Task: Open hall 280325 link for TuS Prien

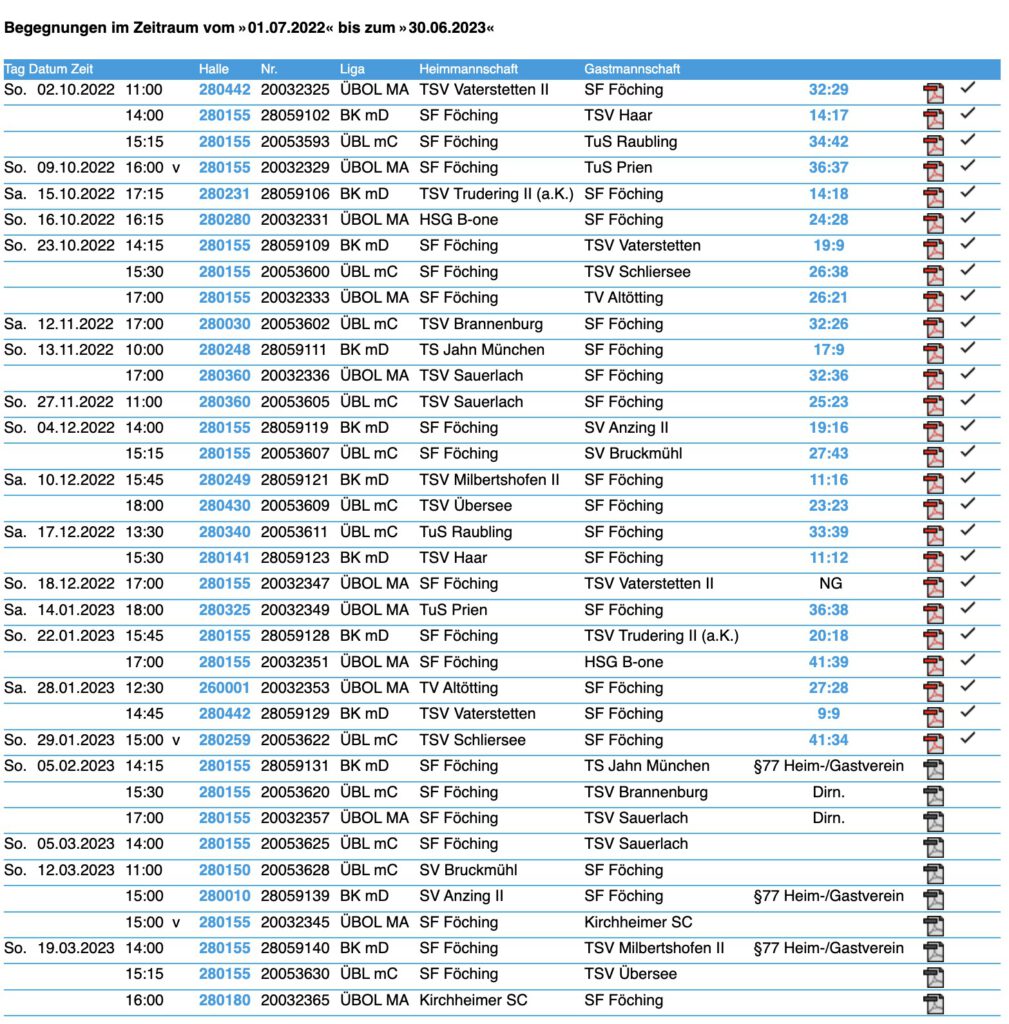Action: [224, 610]
